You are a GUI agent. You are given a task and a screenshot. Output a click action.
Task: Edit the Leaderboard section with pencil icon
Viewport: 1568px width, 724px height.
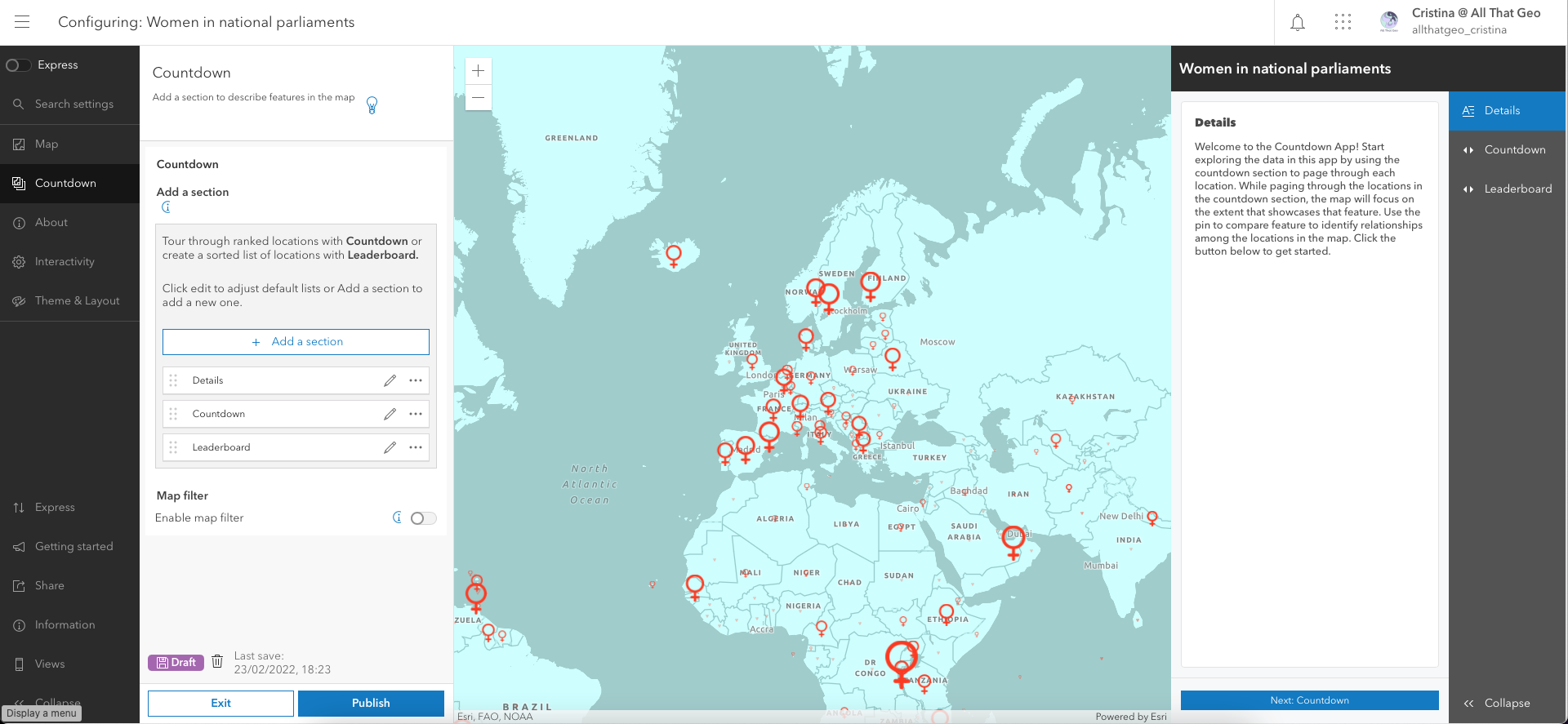390,447
